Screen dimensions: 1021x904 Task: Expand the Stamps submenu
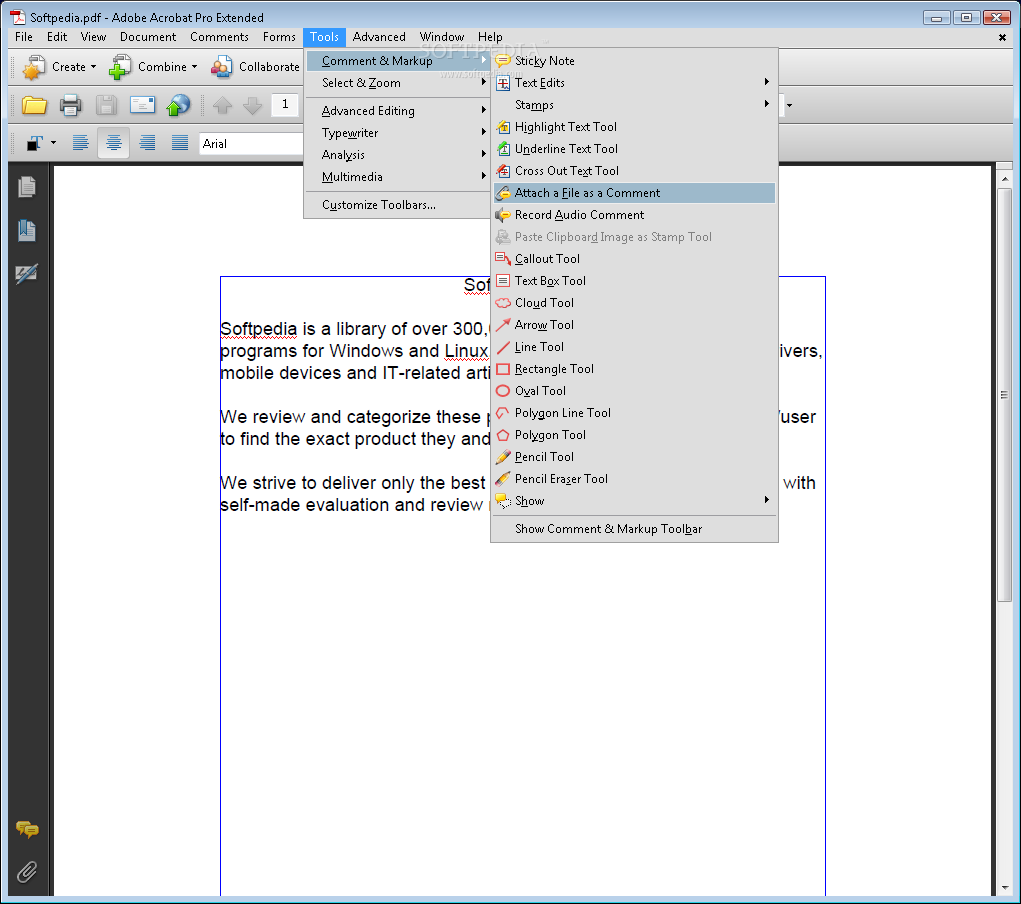pyautogui.click(x=634, y=105)
